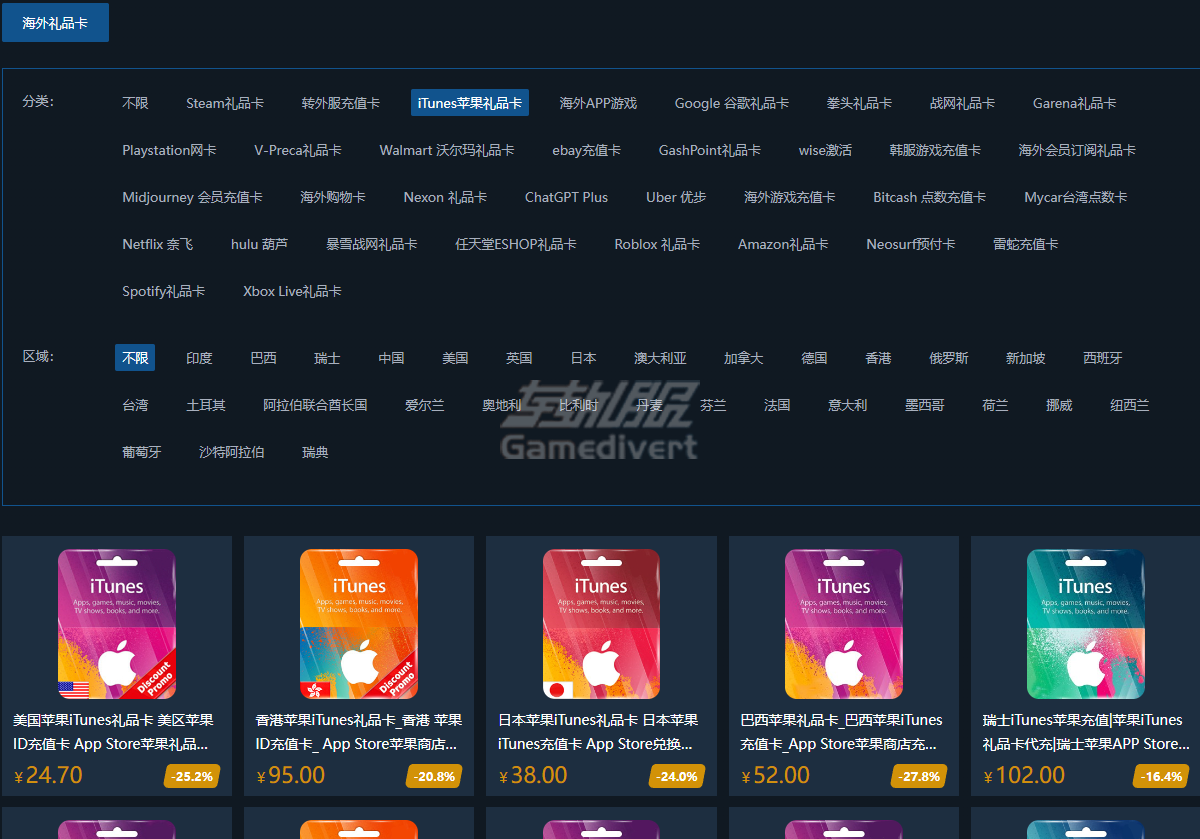
Task: Open 香港苹果iTunes礼品卡 product title
Action: [x=359, y=732]
